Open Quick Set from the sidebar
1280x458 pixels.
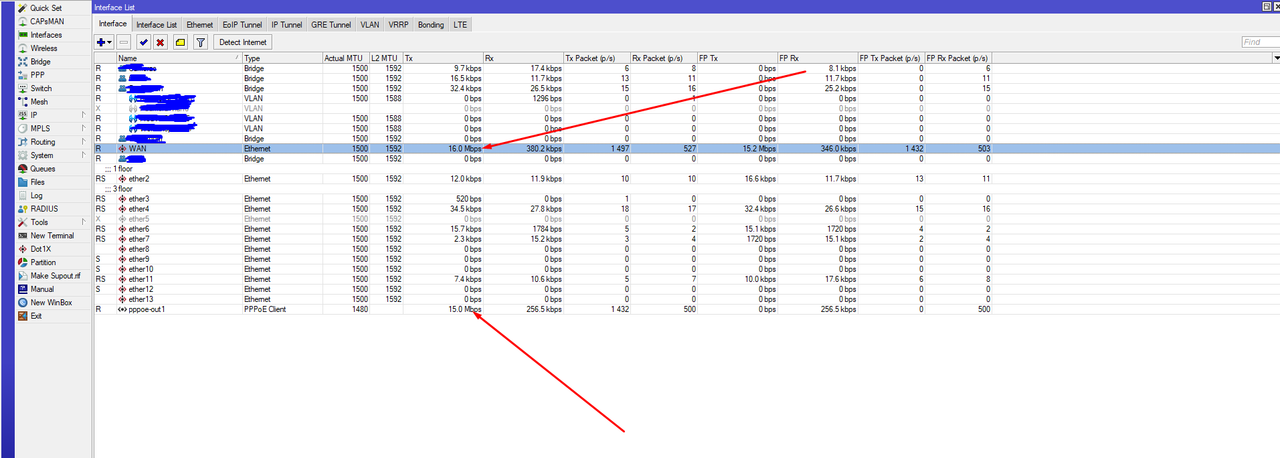pos(45,8)
